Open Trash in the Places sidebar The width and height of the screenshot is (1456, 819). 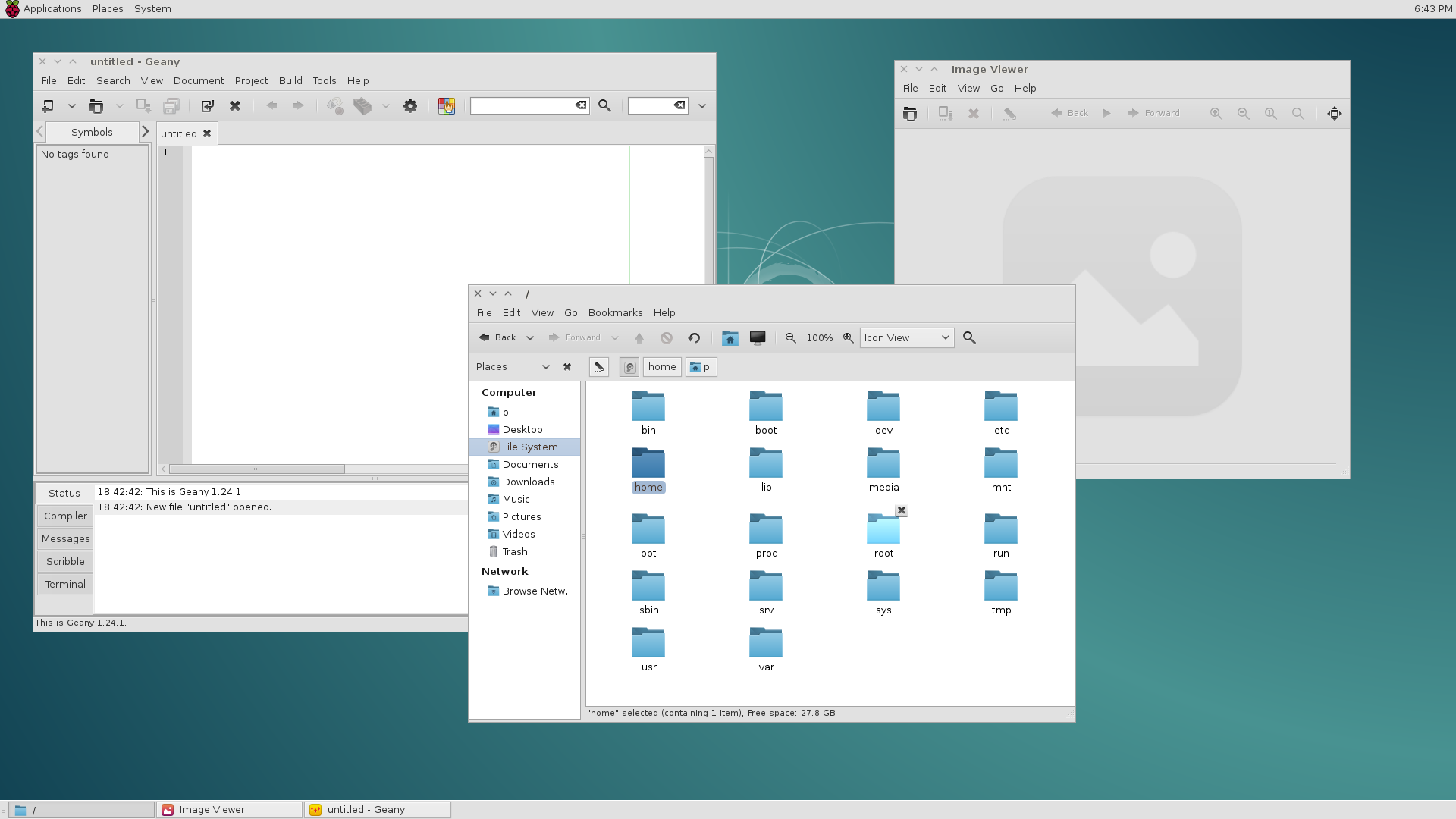click(x=525, y=552)
